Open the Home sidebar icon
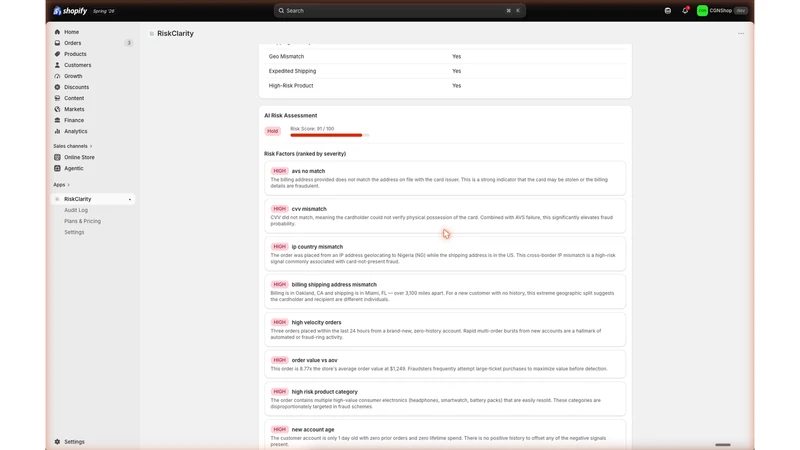 coord(57,32)
